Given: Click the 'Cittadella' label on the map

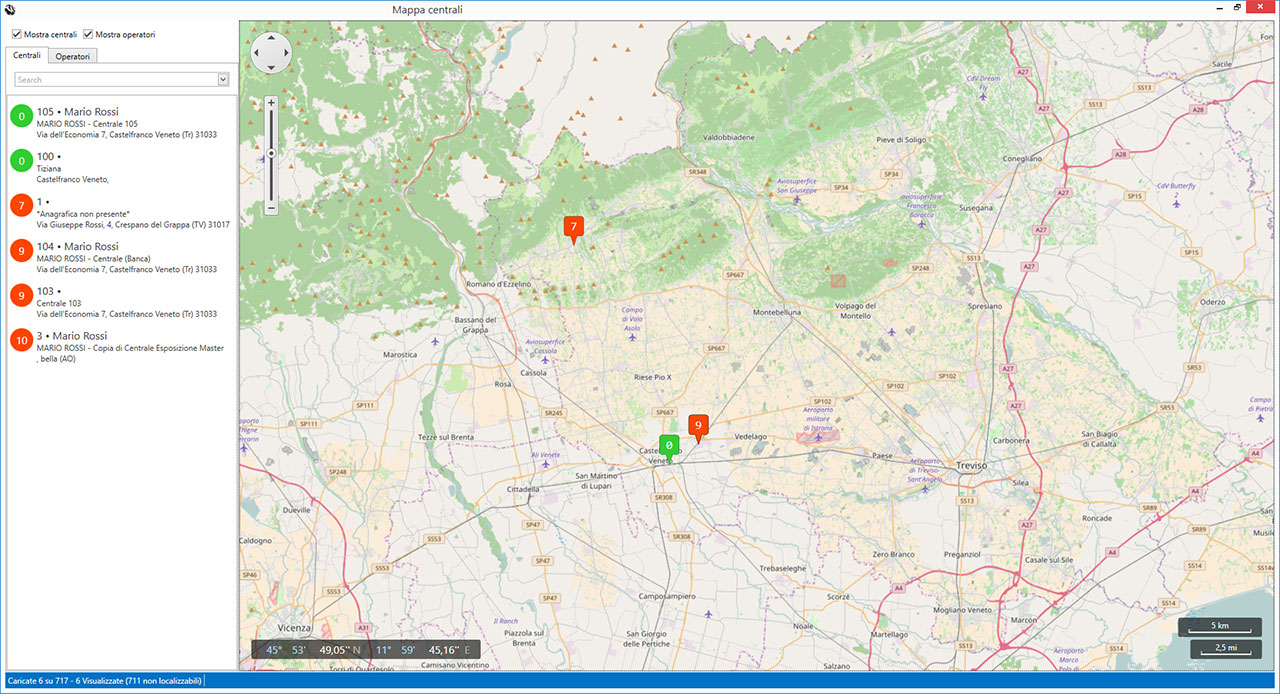Looking at the screenshot, I should (x=523, y=489).
